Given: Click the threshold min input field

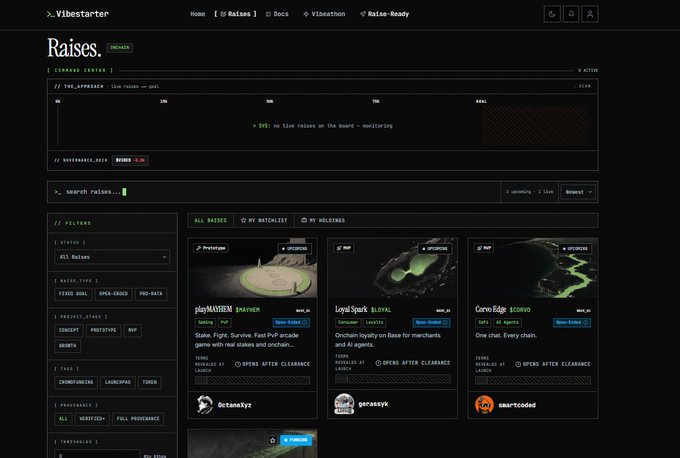Looking at the screenshot, I should click(97, 454).
